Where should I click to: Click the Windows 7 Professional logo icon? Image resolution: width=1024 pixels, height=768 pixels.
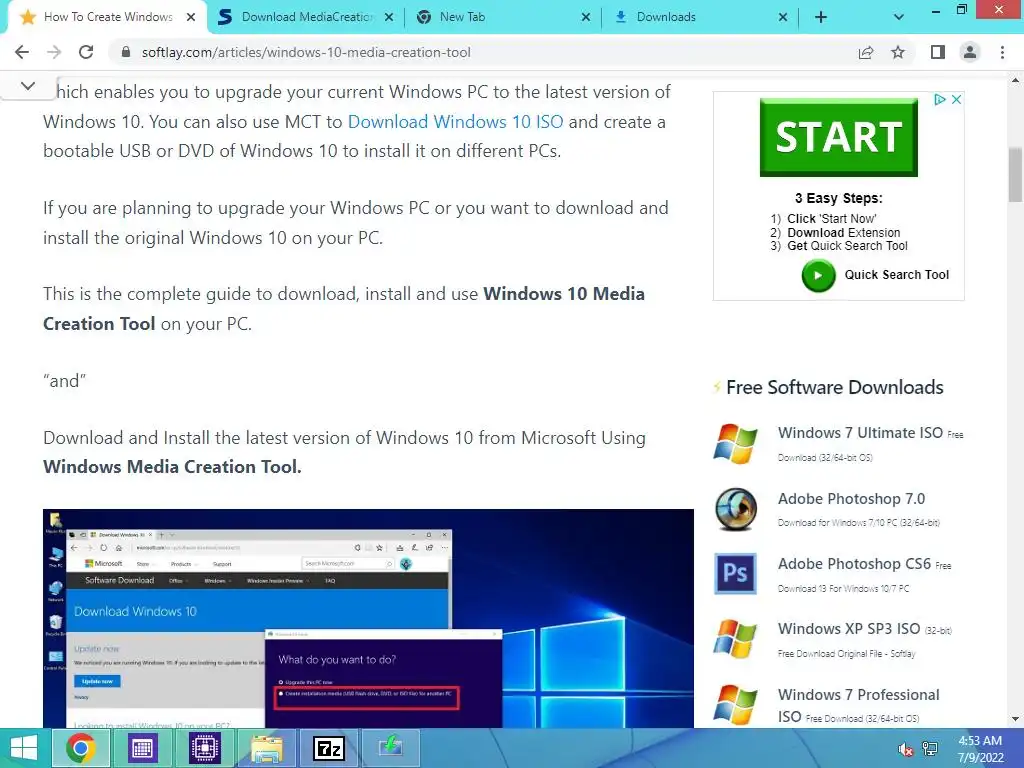735,705
